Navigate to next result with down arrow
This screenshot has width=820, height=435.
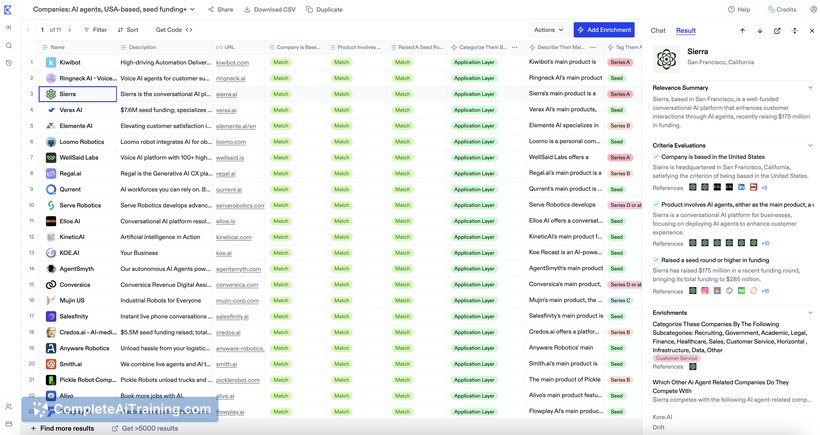tap(759, 31)
